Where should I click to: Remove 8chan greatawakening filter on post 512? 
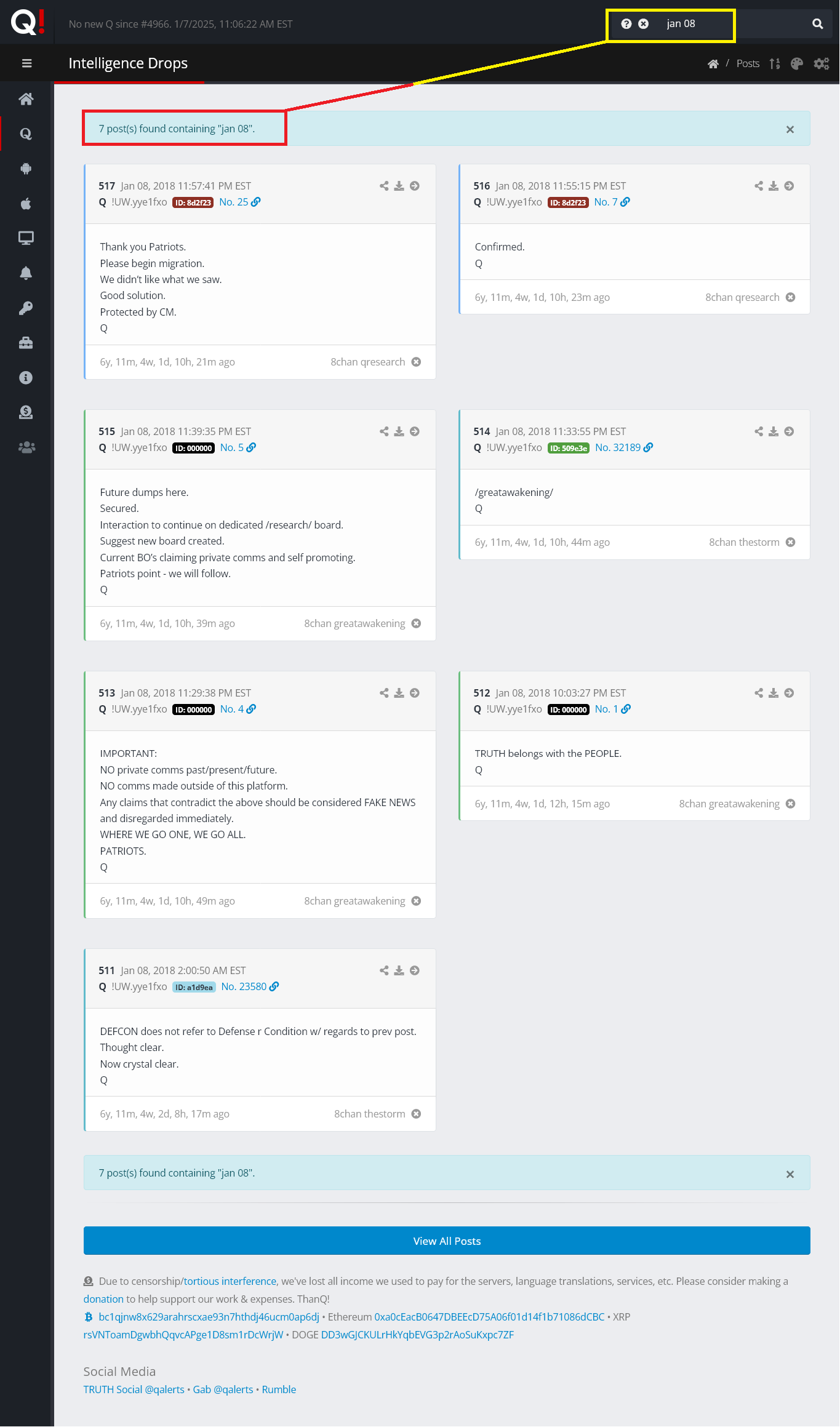pyautogui.click(x=791, y=804)
